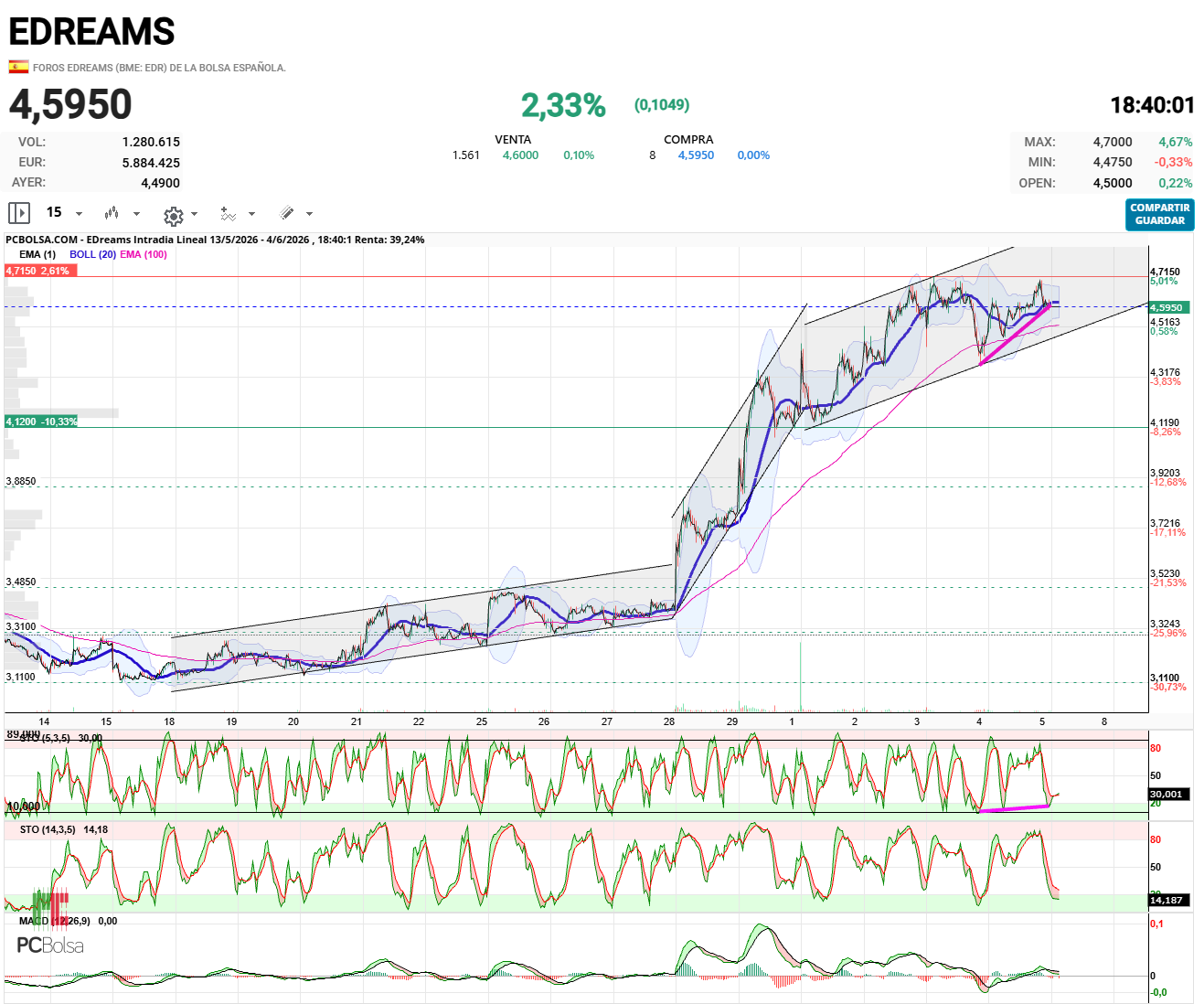
Task: Click the 3,4850 level label on chart
Action: click(x=21, y=582)
